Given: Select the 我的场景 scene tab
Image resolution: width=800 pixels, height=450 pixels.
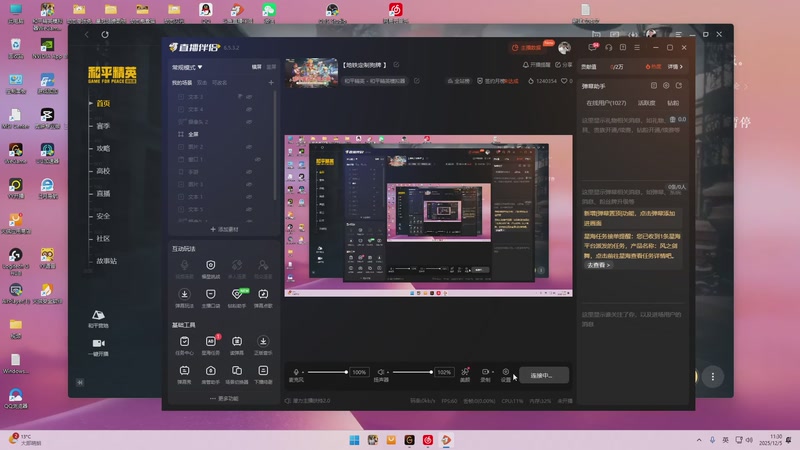Looking at the screenshot, I should point(182,83).
